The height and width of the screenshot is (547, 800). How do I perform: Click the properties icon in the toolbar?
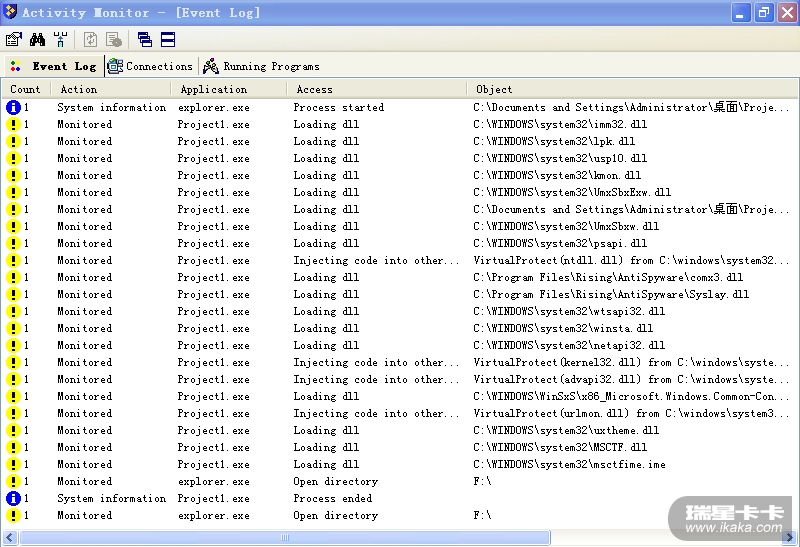tap(13, 39)
